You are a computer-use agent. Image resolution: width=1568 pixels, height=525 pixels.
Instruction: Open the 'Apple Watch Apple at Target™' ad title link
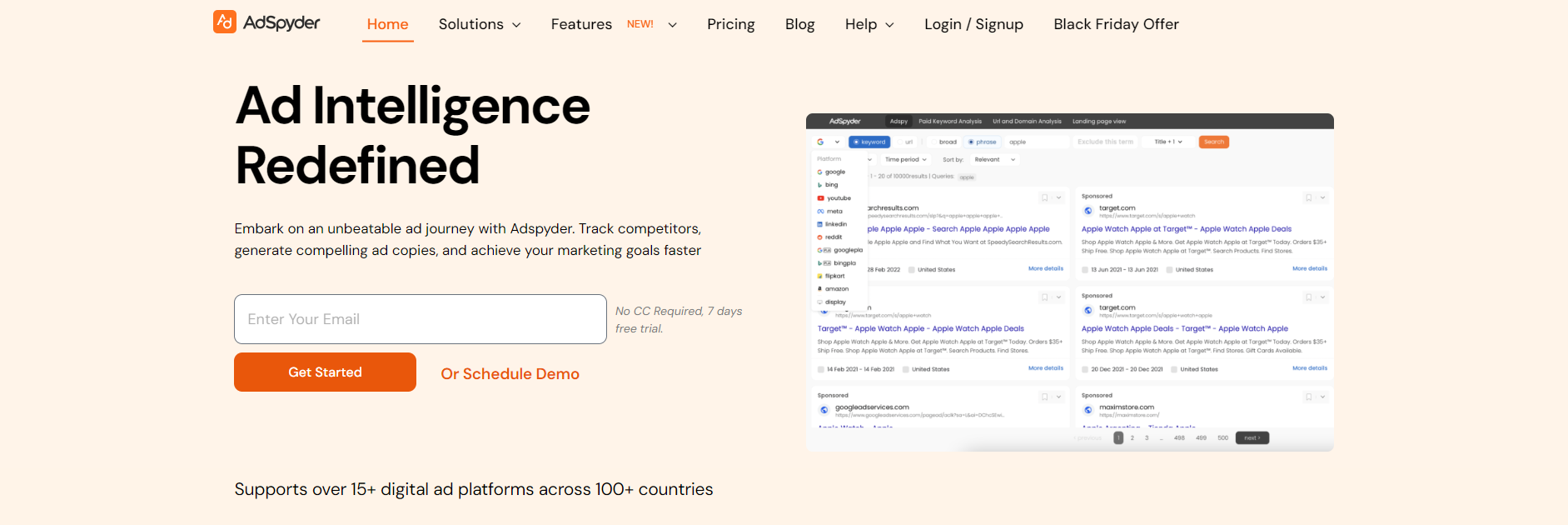pyautogui.click(x=1187, y=229)
